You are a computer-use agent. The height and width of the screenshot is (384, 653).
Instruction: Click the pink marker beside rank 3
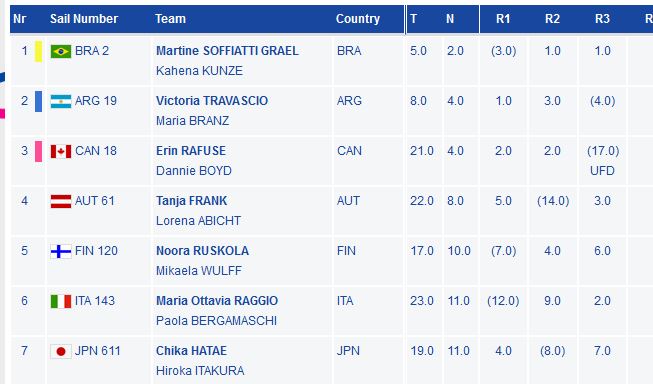[38, 152]
